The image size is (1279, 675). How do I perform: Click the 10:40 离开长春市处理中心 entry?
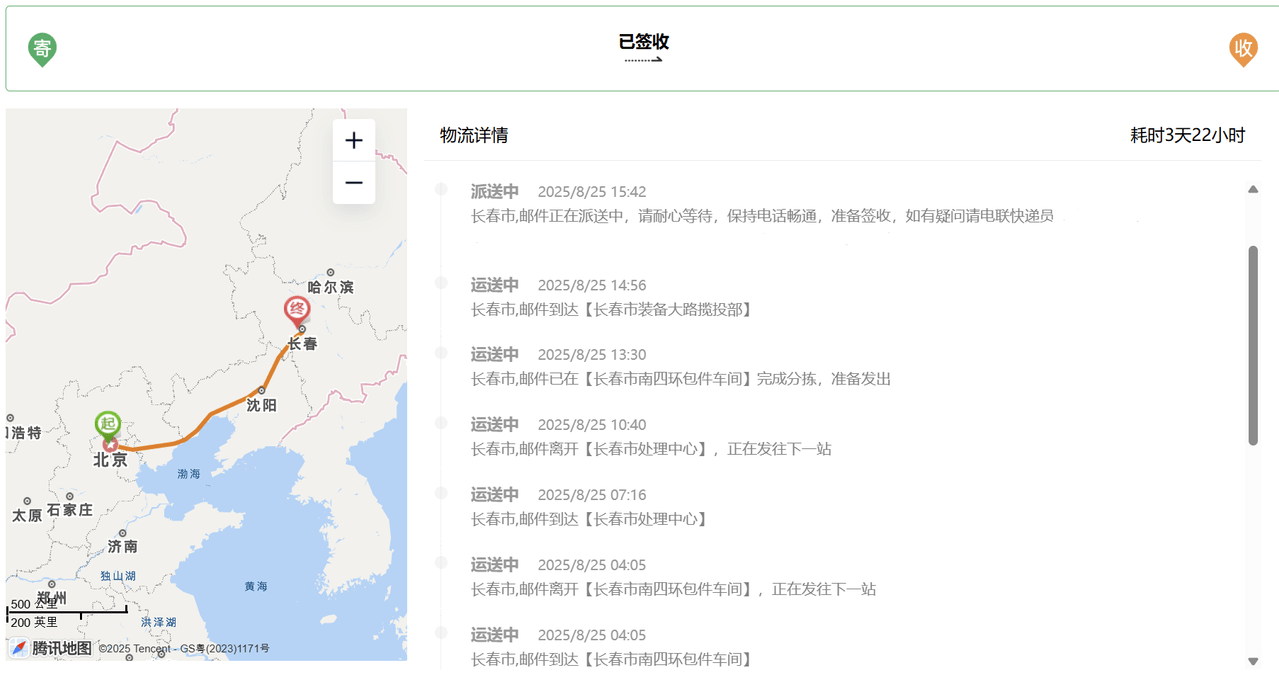click(x=651, y=437)
